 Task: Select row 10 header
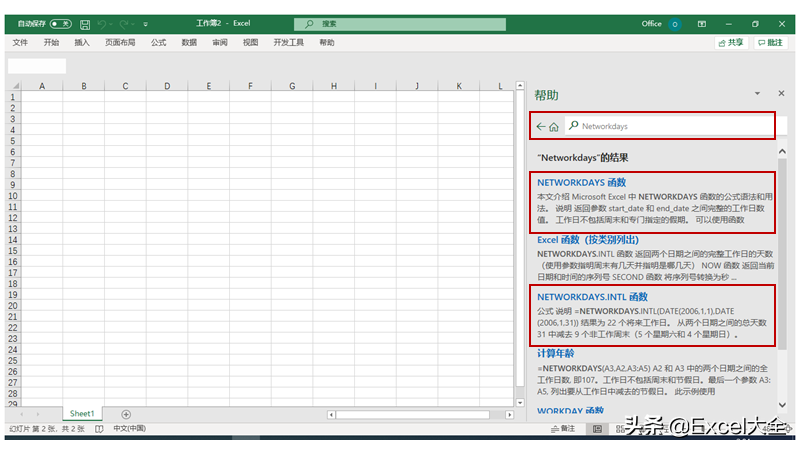pos(13,196)
